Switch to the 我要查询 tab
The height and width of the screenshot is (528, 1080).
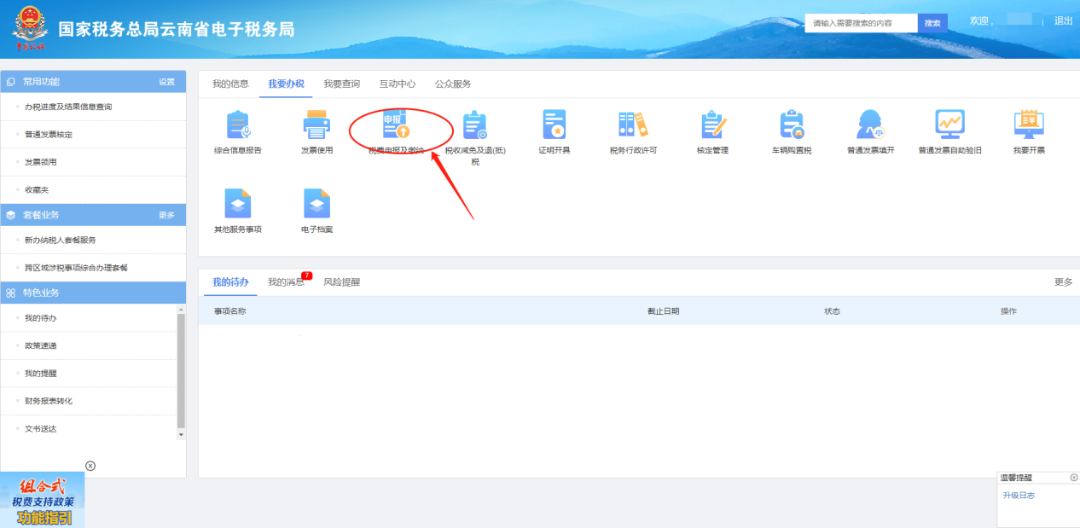(342, 84)
